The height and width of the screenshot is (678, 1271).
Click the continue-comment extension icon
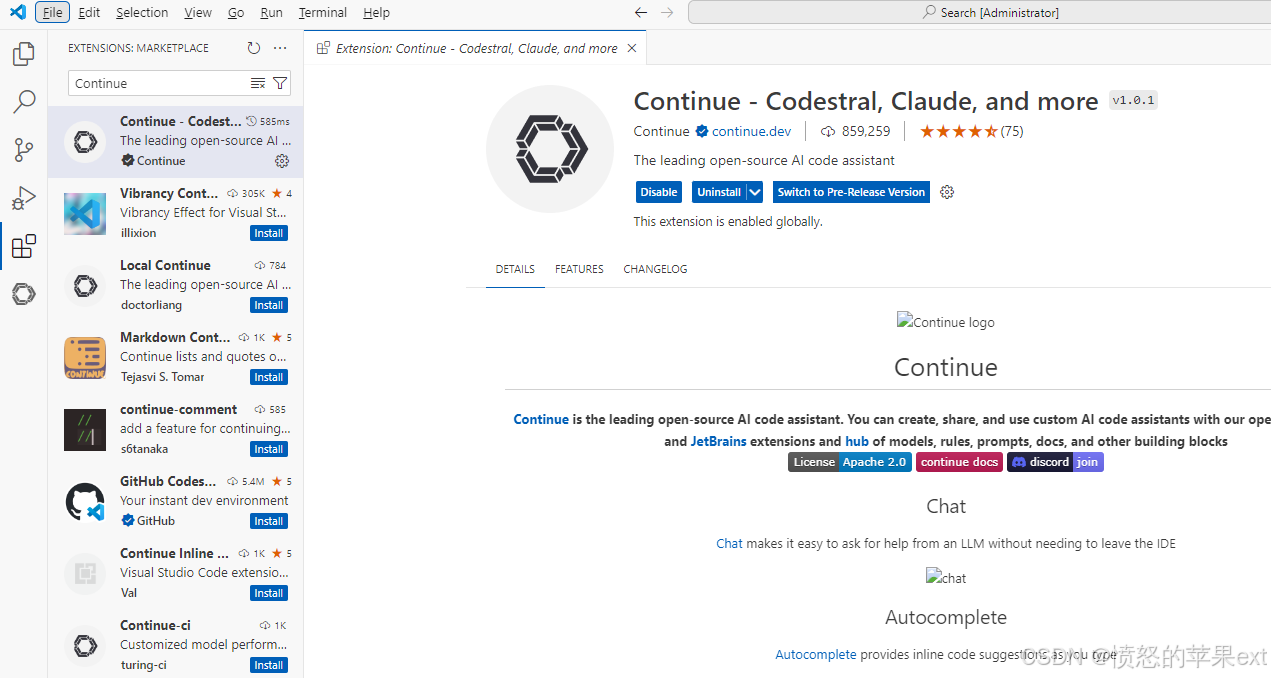[x=85, y=429]
